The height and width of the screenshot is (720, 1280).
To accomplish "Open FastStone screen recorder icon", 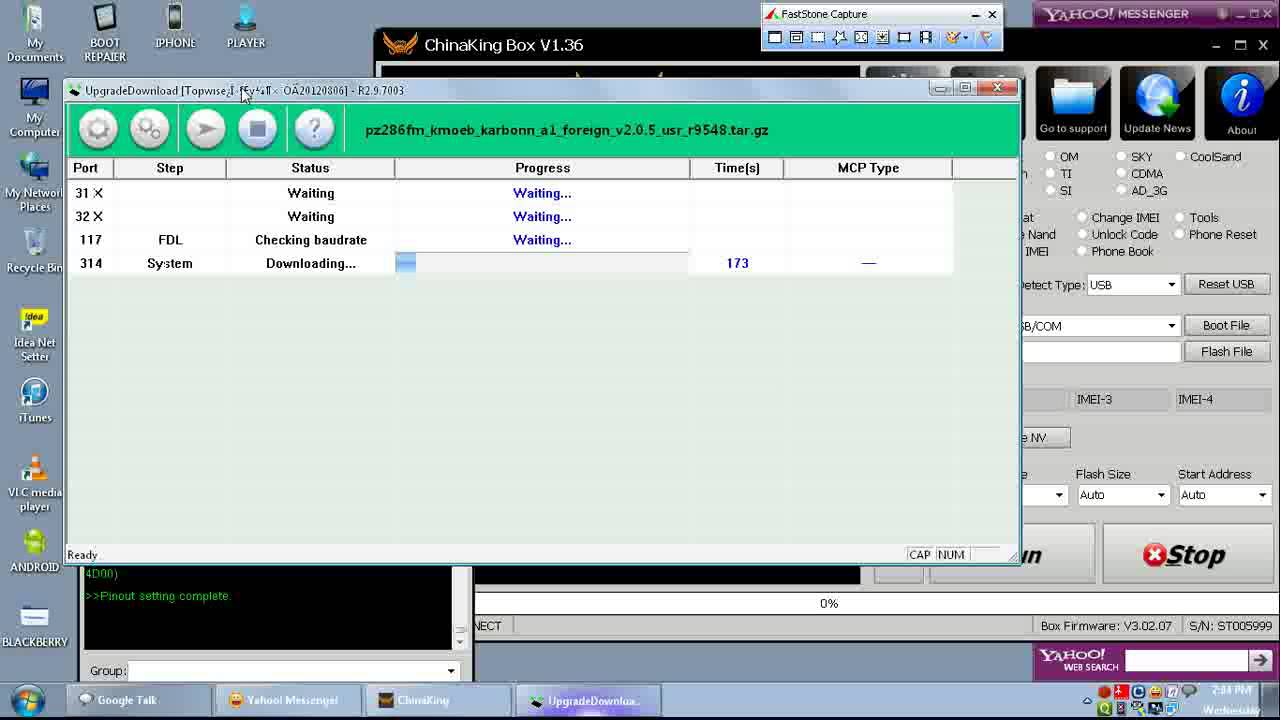I will (926, 37).
